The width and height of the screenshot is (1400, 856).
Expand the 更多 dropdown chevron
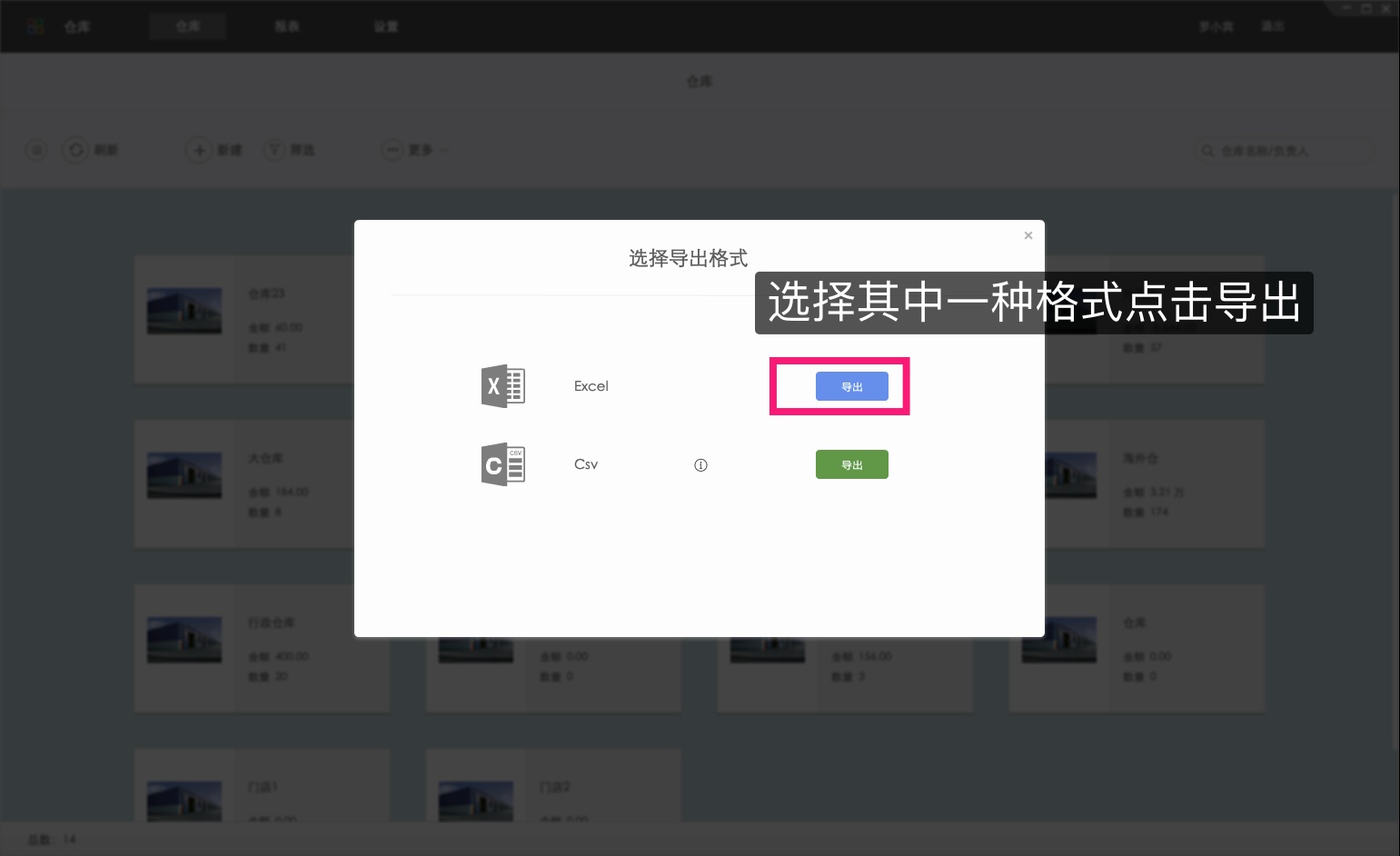(x=446, y=151)
